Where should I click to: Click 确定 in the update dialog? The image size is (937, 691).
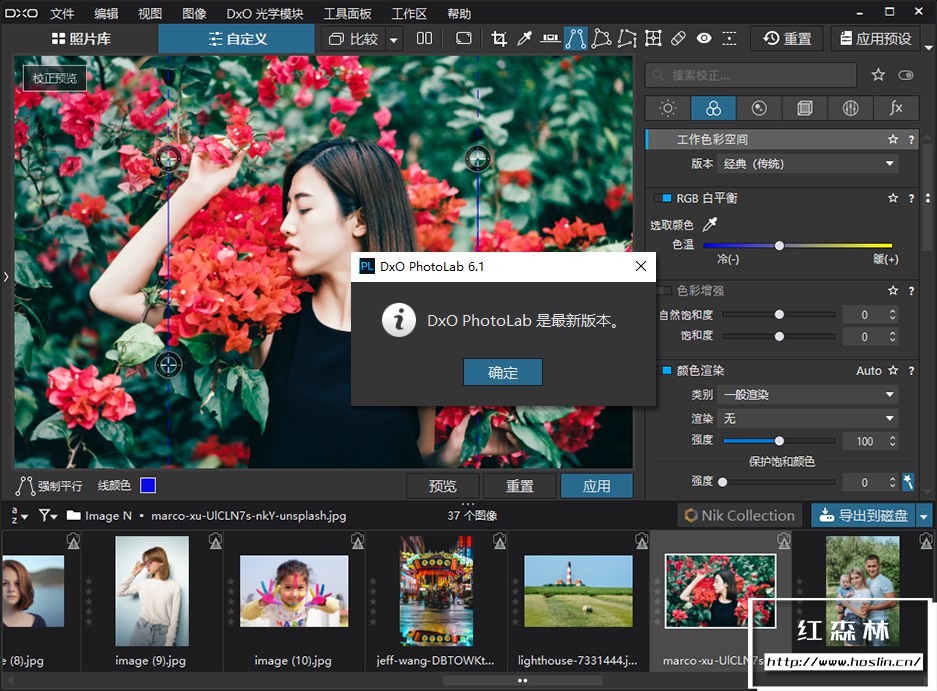click(503, 372)
